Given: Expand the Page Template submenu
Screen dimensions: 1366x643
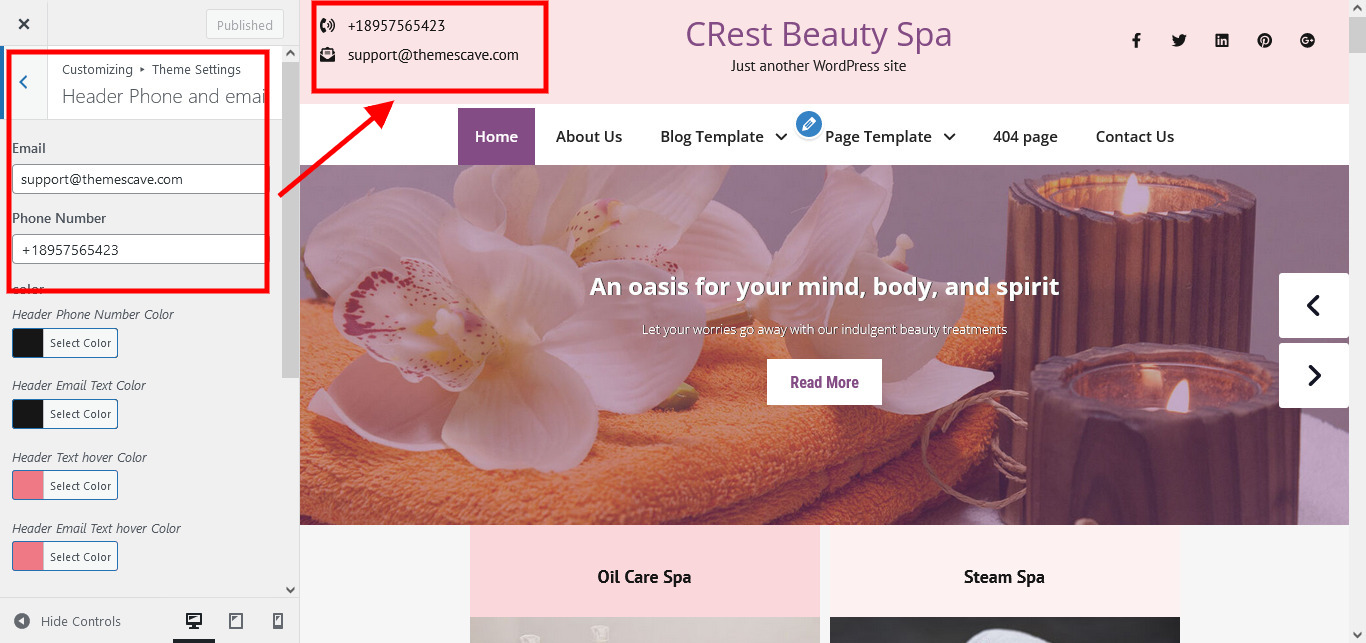Looking at the screenshot, I should (x=949, y=137).
